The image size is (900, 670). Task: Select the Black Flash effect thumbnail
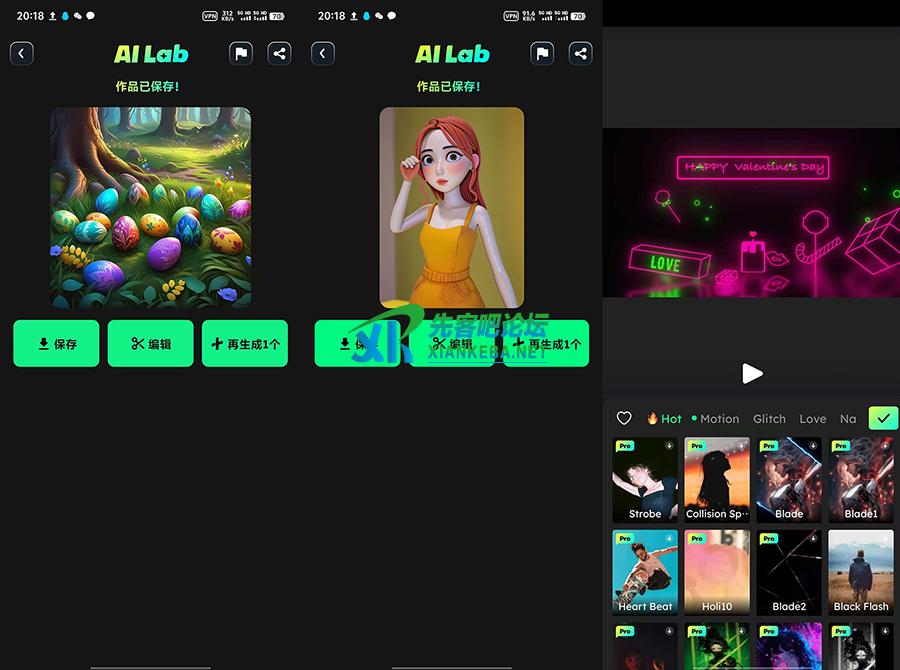(861, 572)
